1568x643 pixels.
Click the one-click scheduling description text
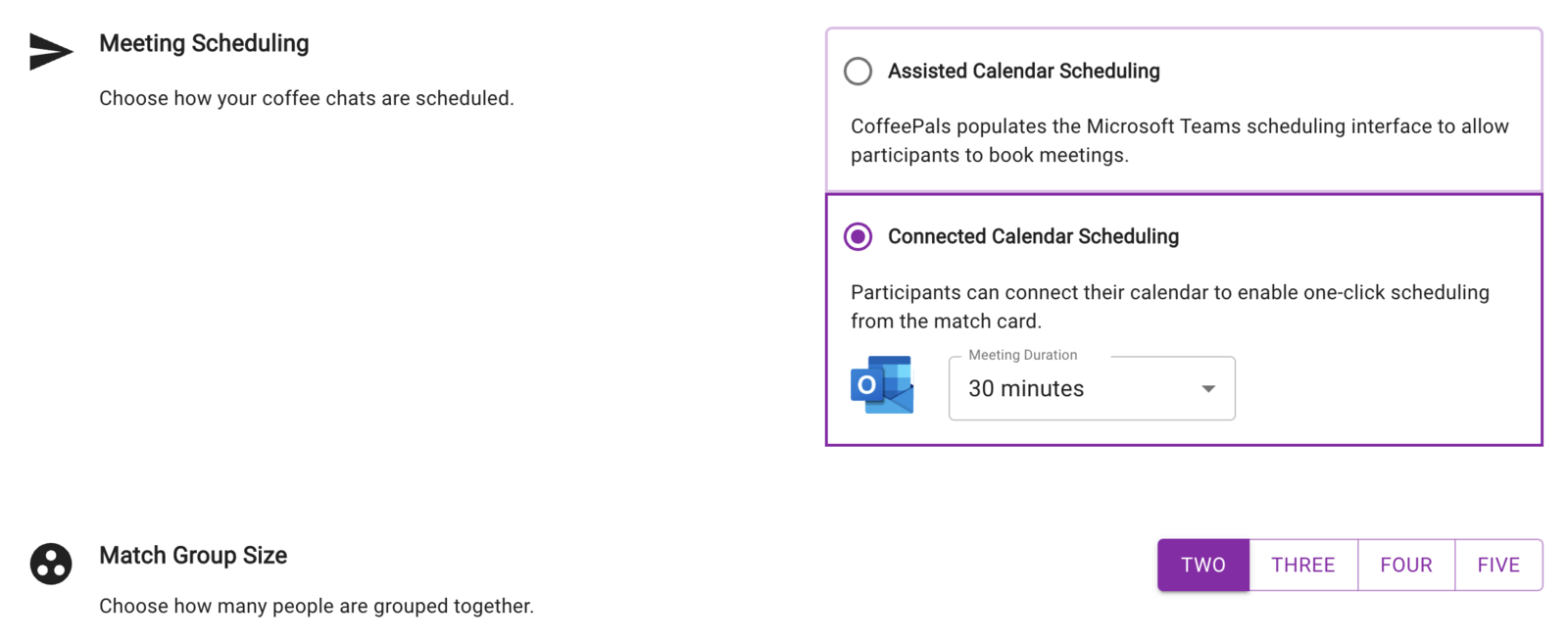coord(1169,307)
